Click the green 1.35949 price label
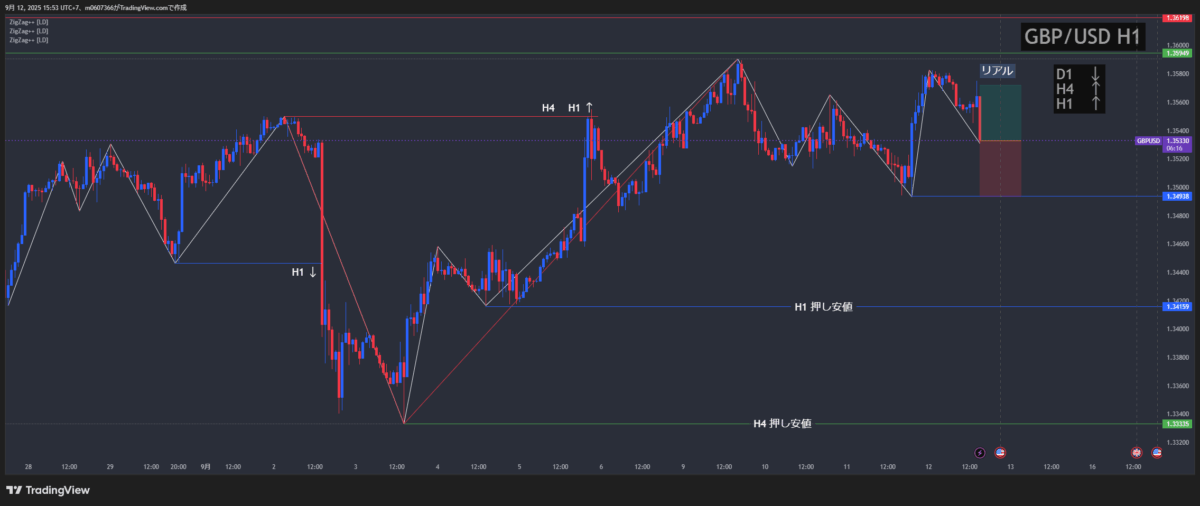 1175,53
